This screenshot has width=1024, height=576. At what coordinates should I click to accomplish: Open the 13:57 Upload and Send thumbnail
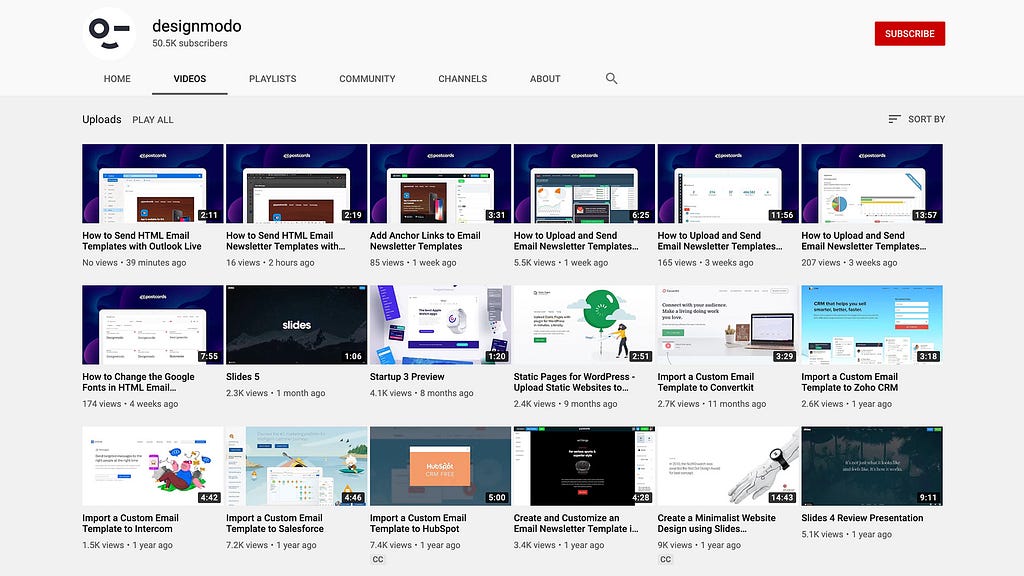pyautogui.click(x=872, y=184)
